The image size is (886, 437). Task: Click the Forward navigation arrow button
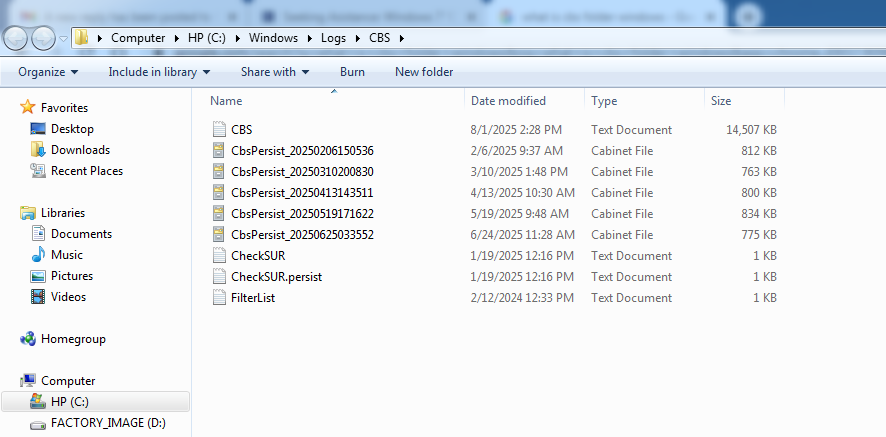pos(43,38)
